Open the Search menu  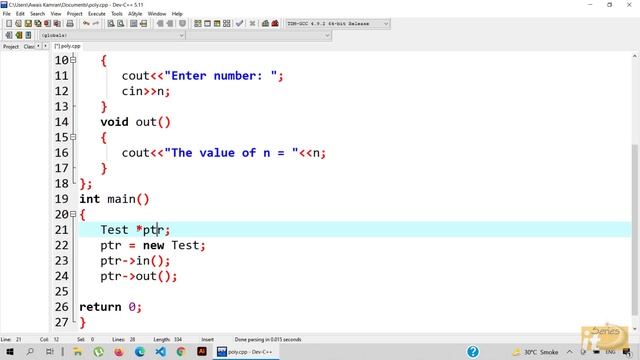(x=38, y=13)
